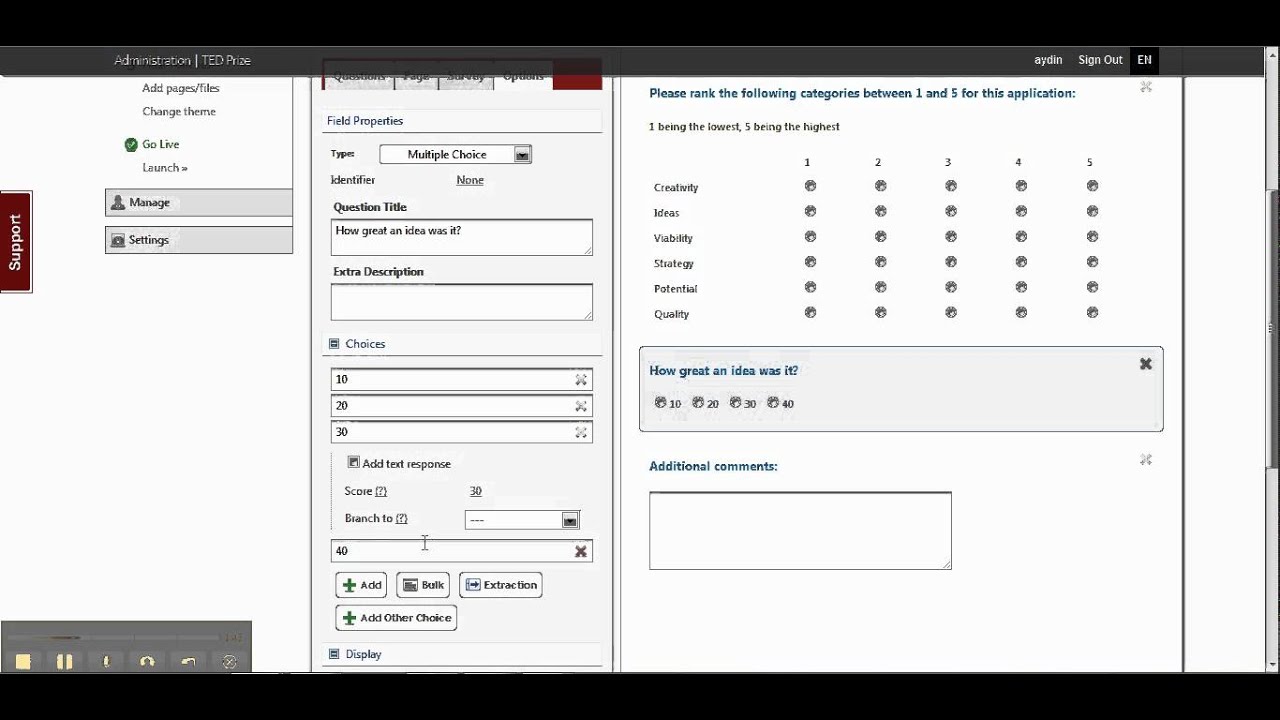This screenshot has width=1280, height=720.
Task: Click the recorder microphone icon
Action: point(106,661)
